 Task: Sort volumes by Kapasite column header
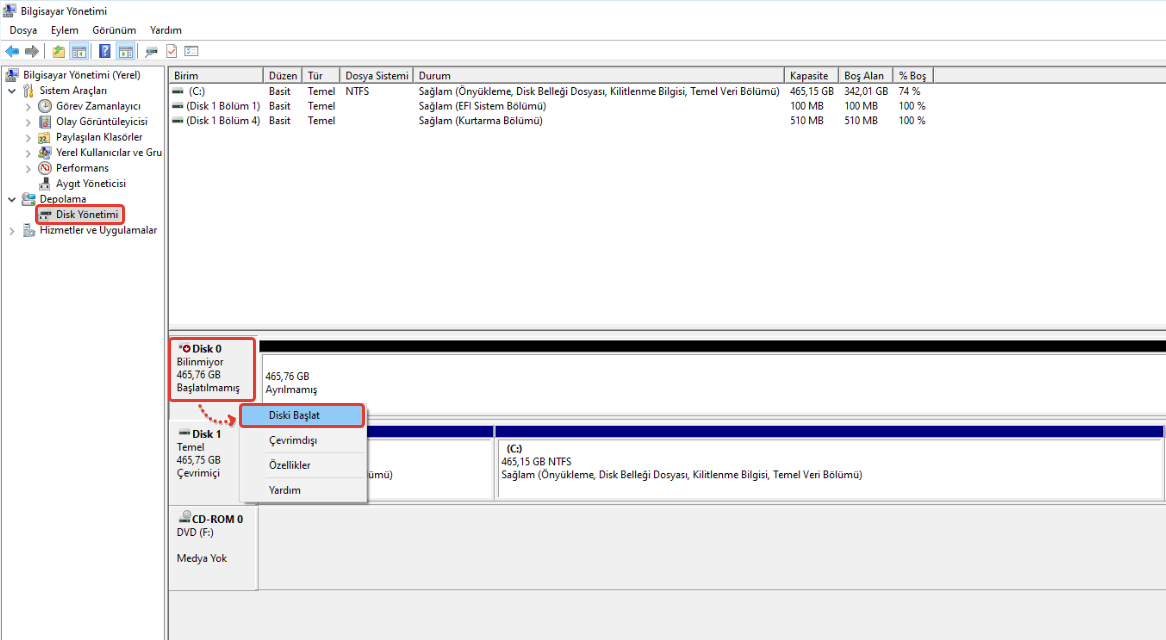pyautogui.click(x=810, y=76)
